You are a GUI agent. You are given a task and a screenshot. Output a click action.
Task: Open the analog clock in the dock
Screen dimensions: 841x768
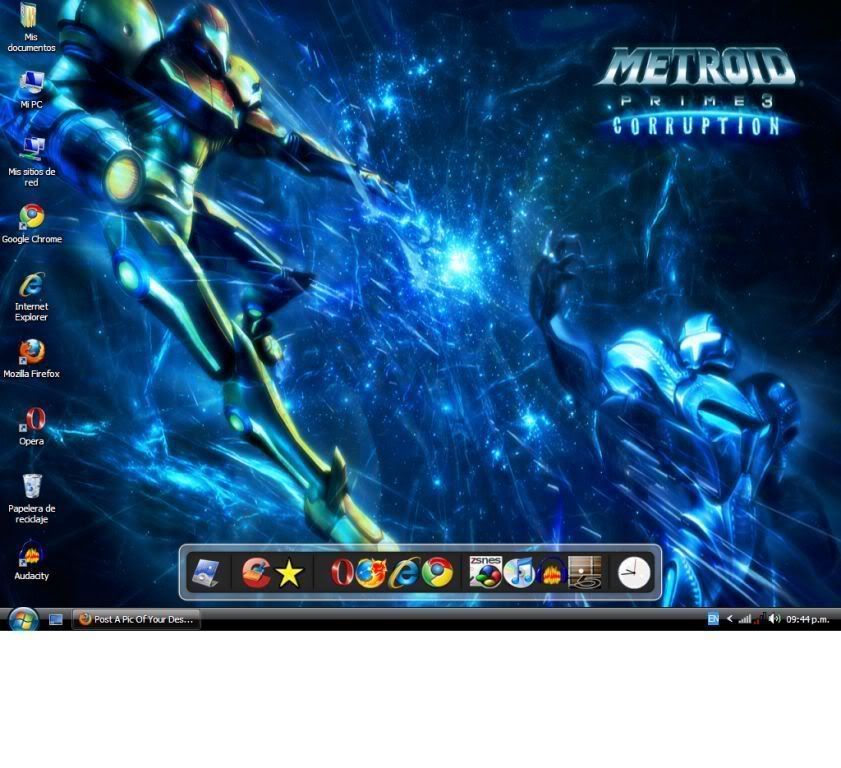point(634,573)
